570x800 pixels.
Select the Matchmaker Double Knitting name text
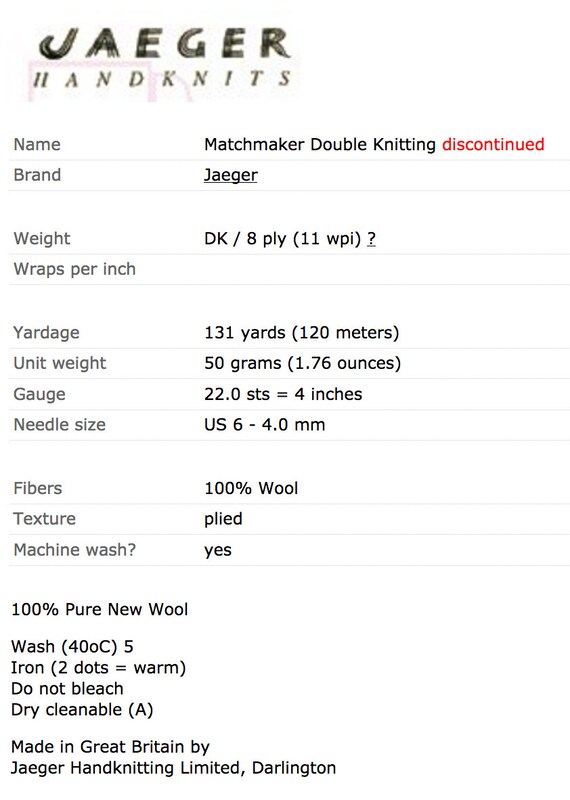click(x=320, y=144)
